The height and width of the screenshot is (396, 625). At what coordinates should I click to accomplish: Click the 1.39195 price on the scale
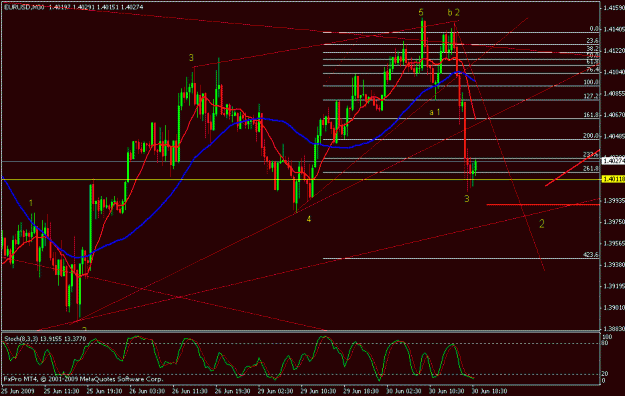coord(614,286)
